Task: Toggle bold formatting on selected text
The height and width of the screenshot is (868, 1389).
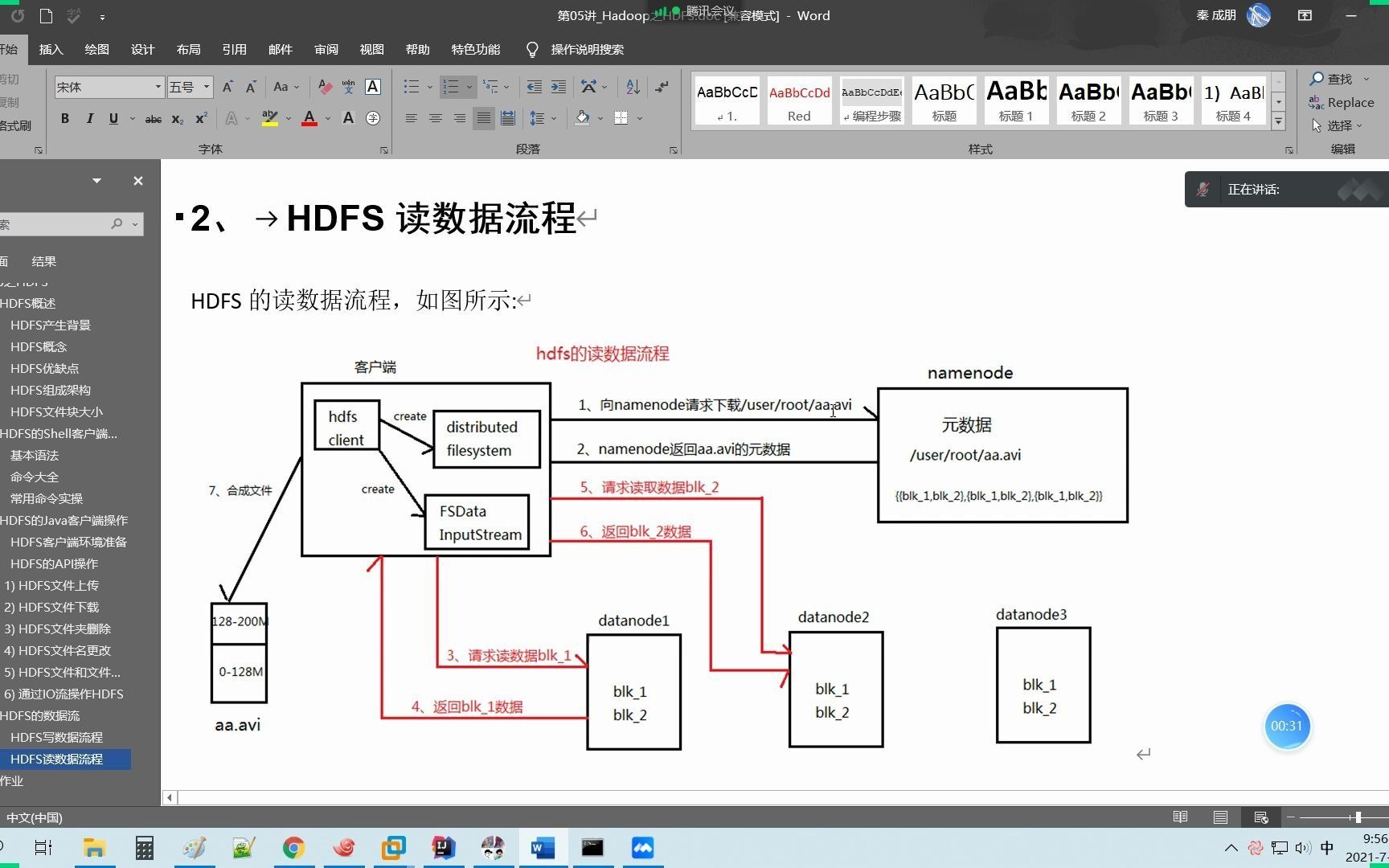Action: pyautogui.click(x=64, y=118)
